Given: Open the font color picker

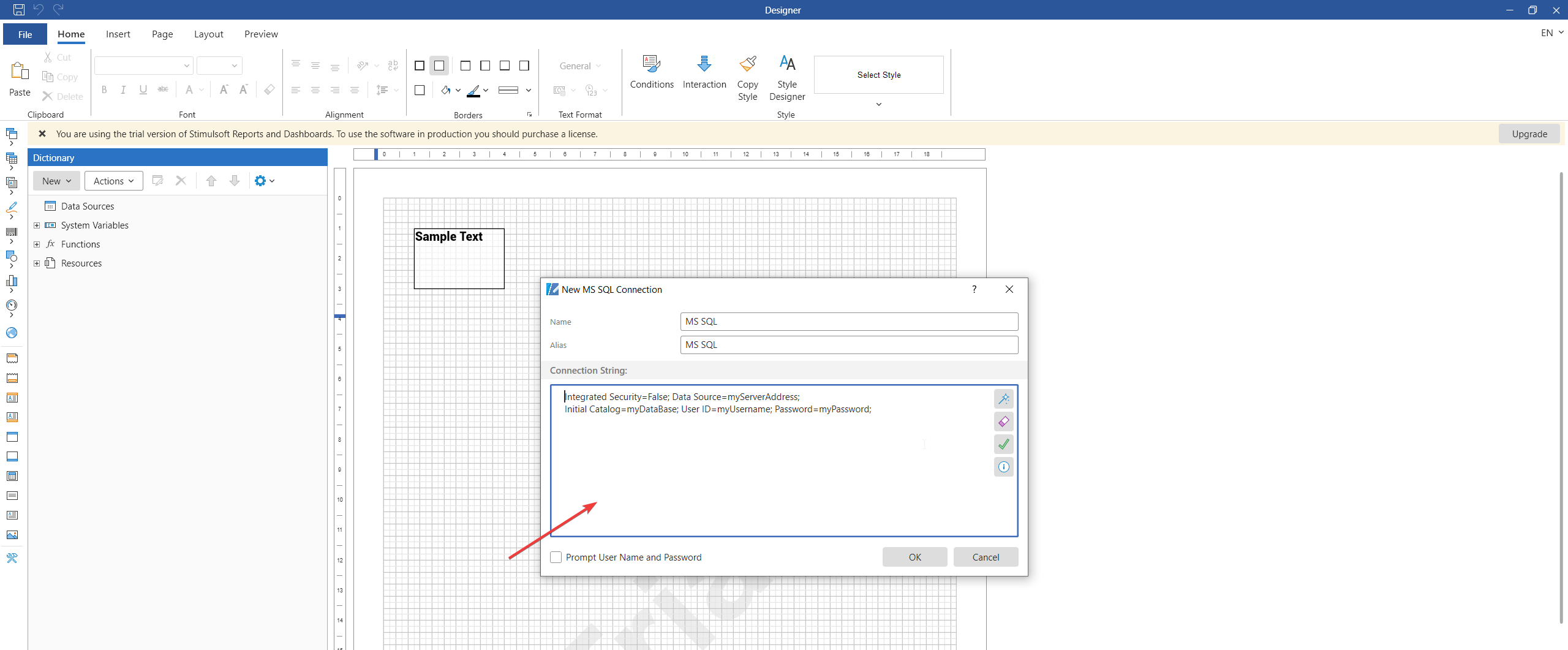Looking at the screenshot, I should tap(194, 90).
